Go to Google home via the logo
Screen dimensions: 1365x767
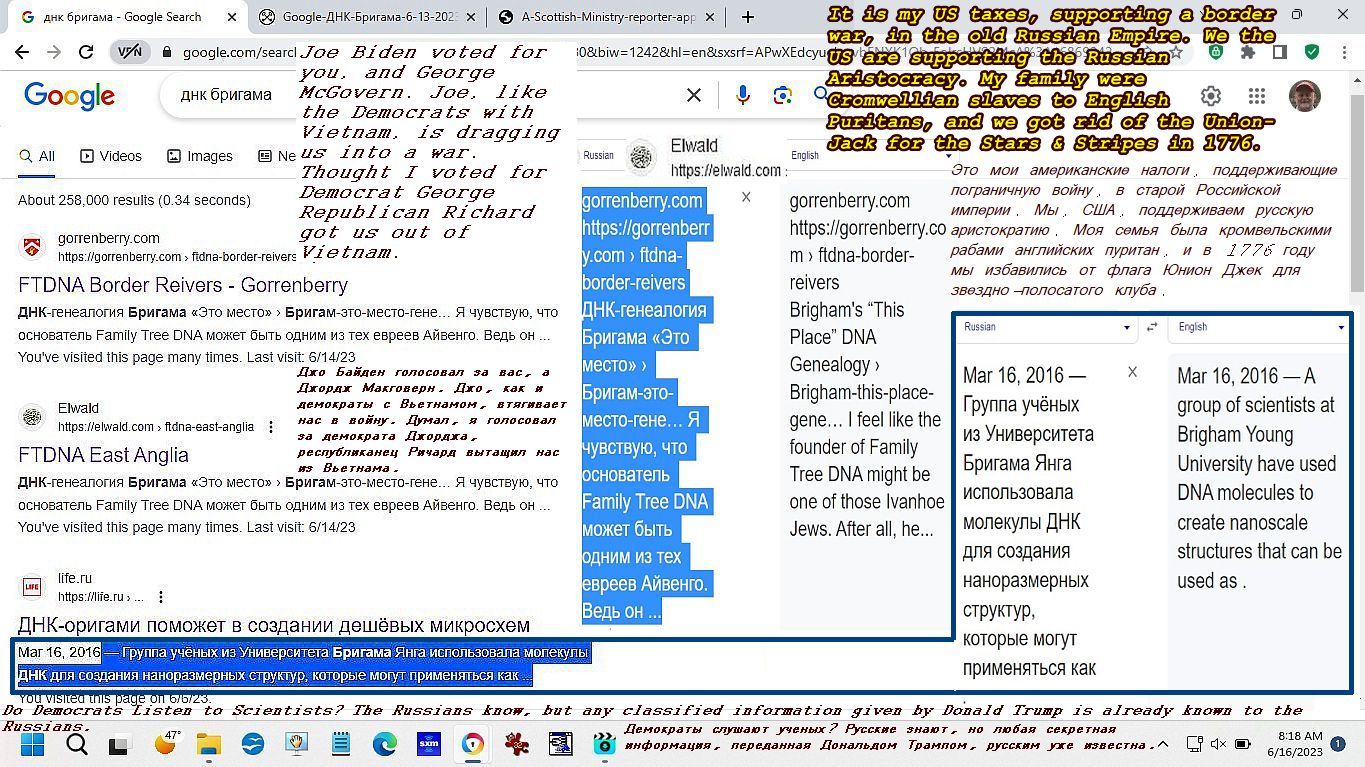[x=69, y=95]
